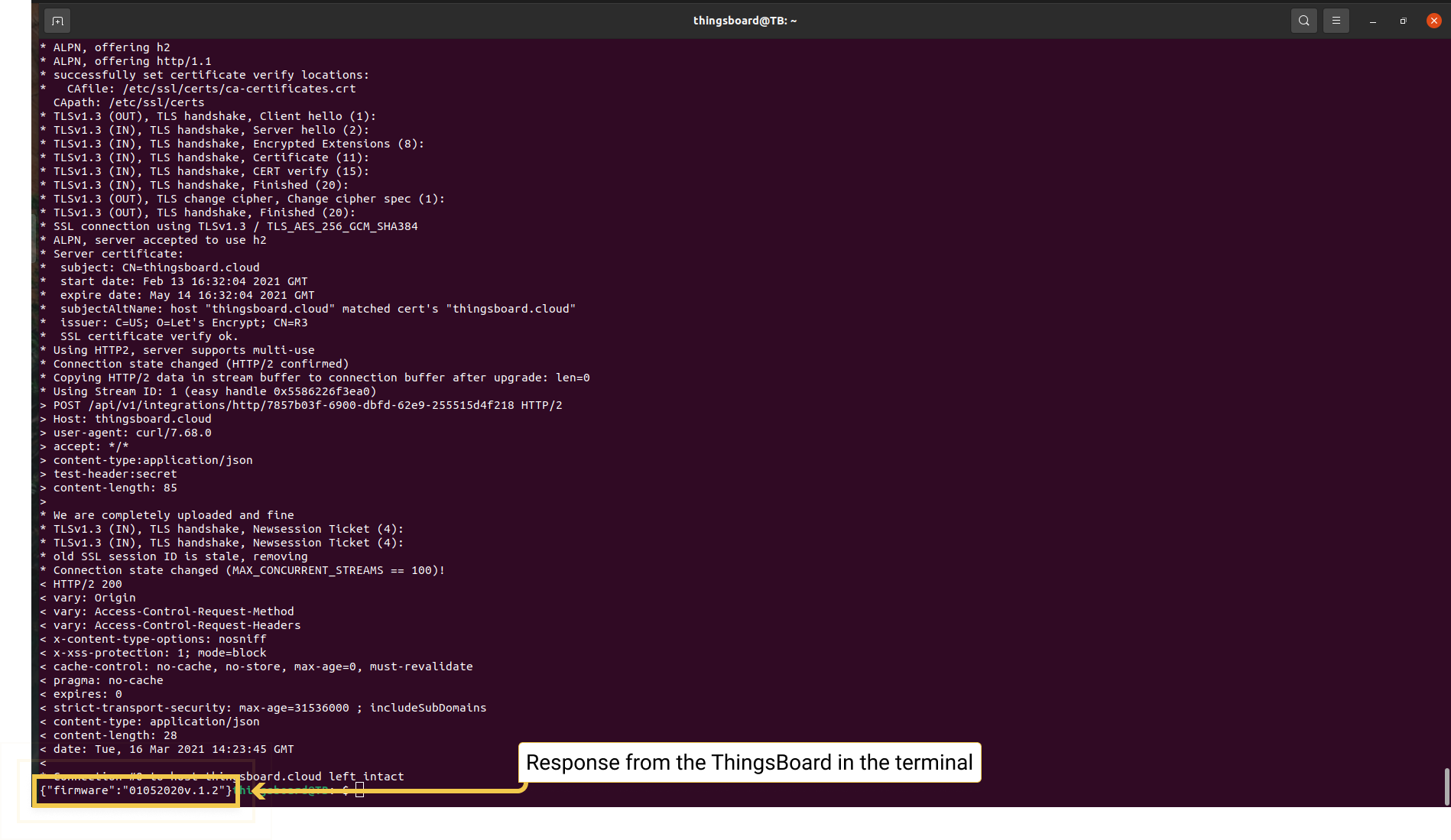Click 'Using HTTP2, server supports multi-use'
This screenshot has height=840, width=1451.
click(x=177, y=350)
